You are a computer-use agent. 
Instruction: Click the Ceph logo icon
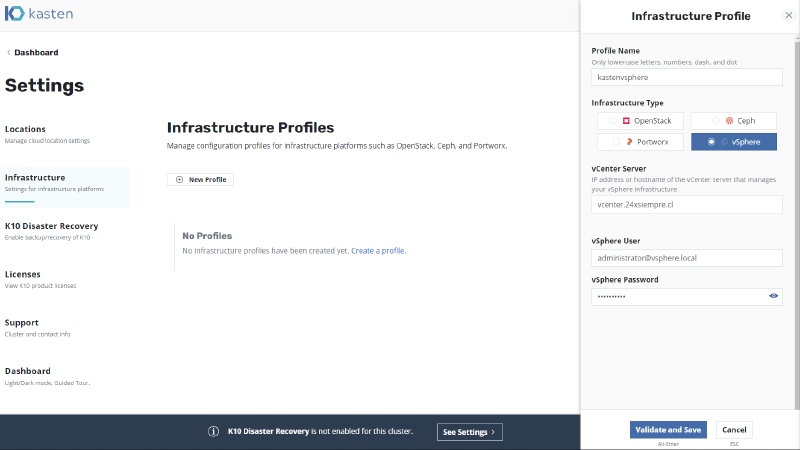pos(729,121)
